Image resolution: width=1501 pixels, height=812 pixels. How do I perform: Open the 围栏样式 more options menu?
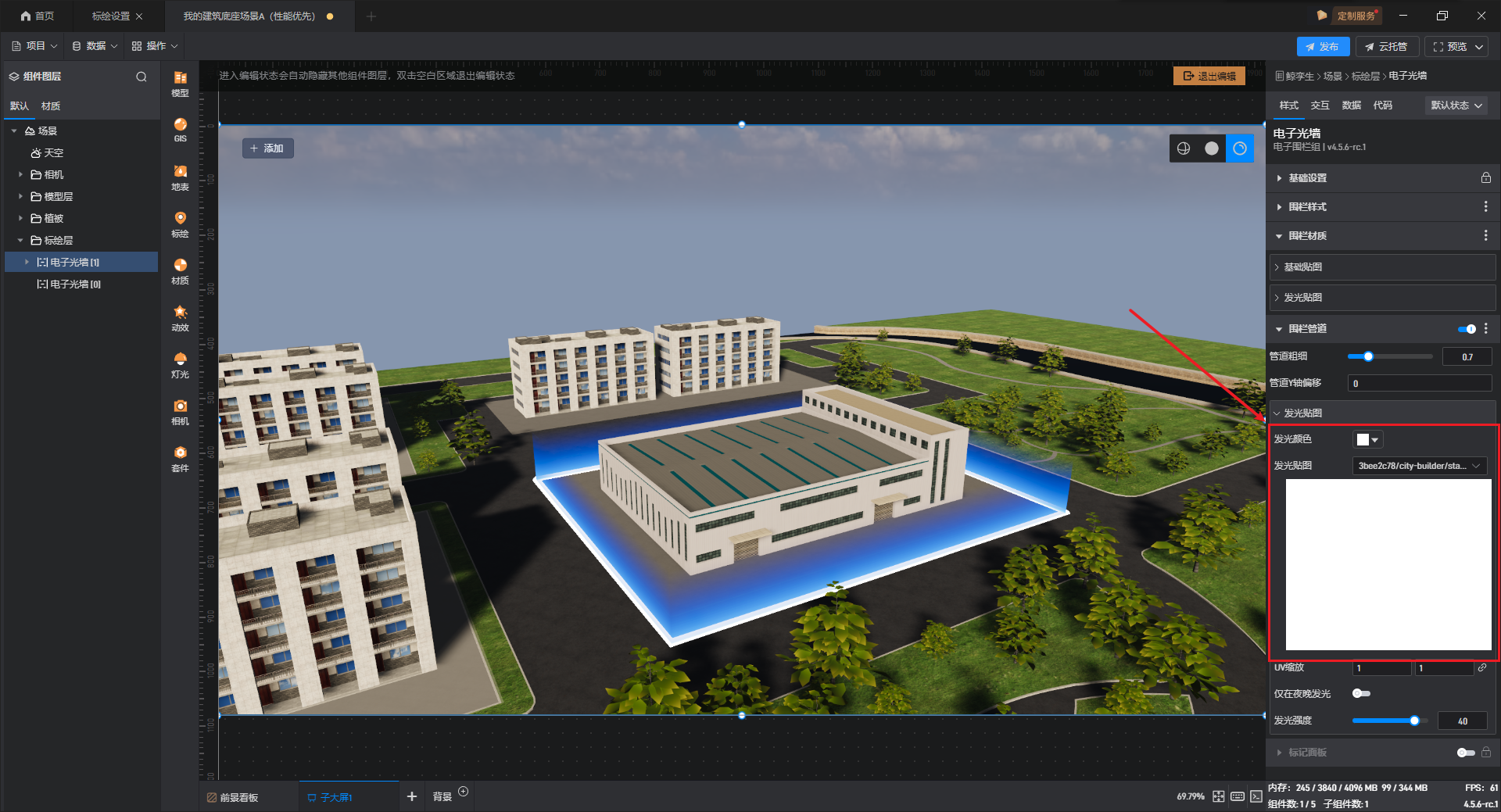(1485, 207)
